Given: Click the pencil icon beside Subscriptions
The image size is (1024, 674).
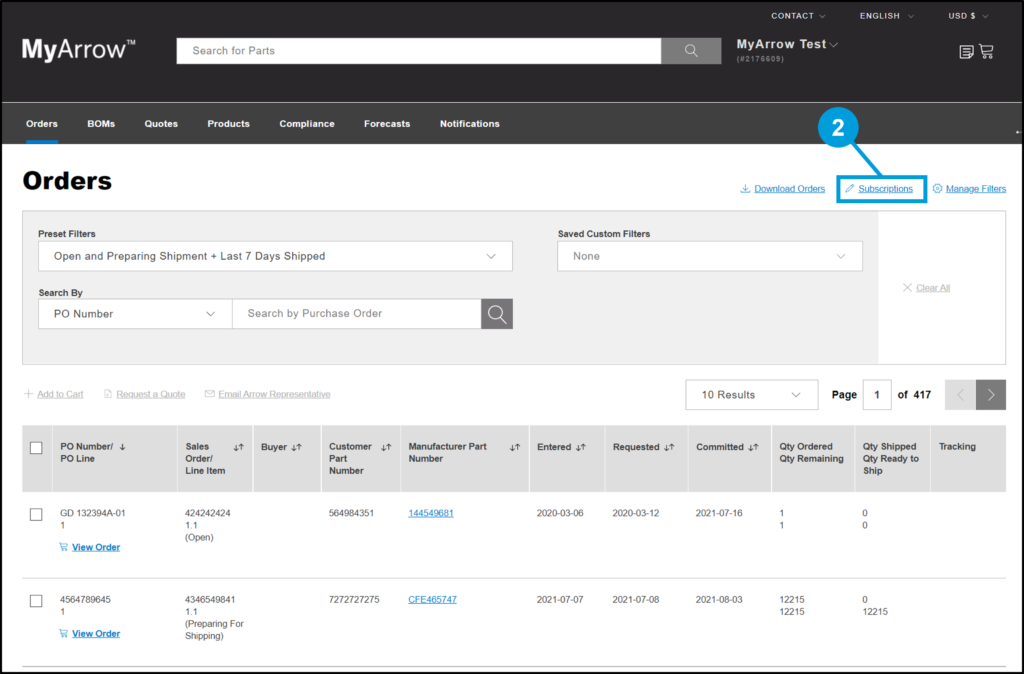Looking at the screenshot, I should point(848,188).
